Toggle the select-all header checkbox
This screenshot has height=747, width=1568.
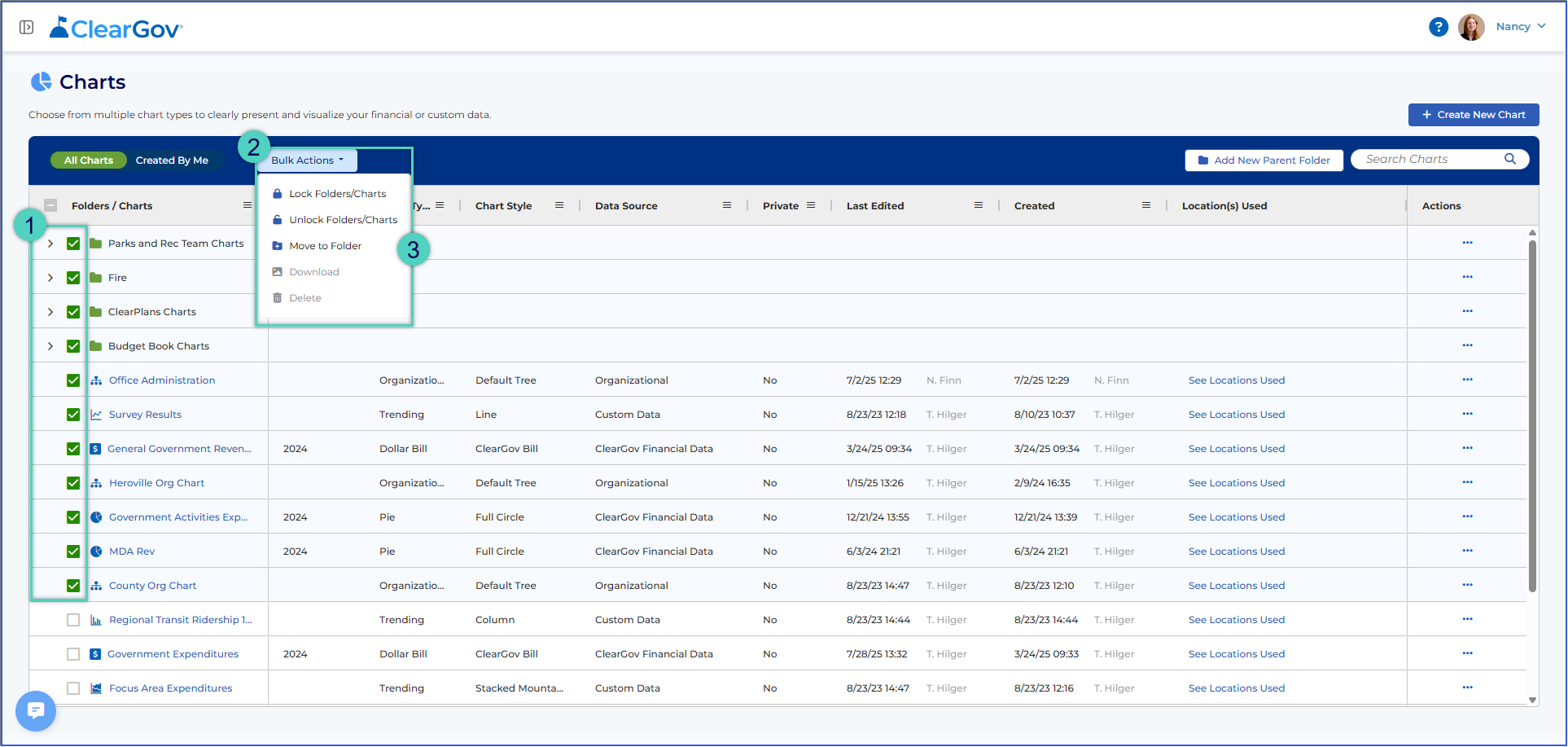50,205
